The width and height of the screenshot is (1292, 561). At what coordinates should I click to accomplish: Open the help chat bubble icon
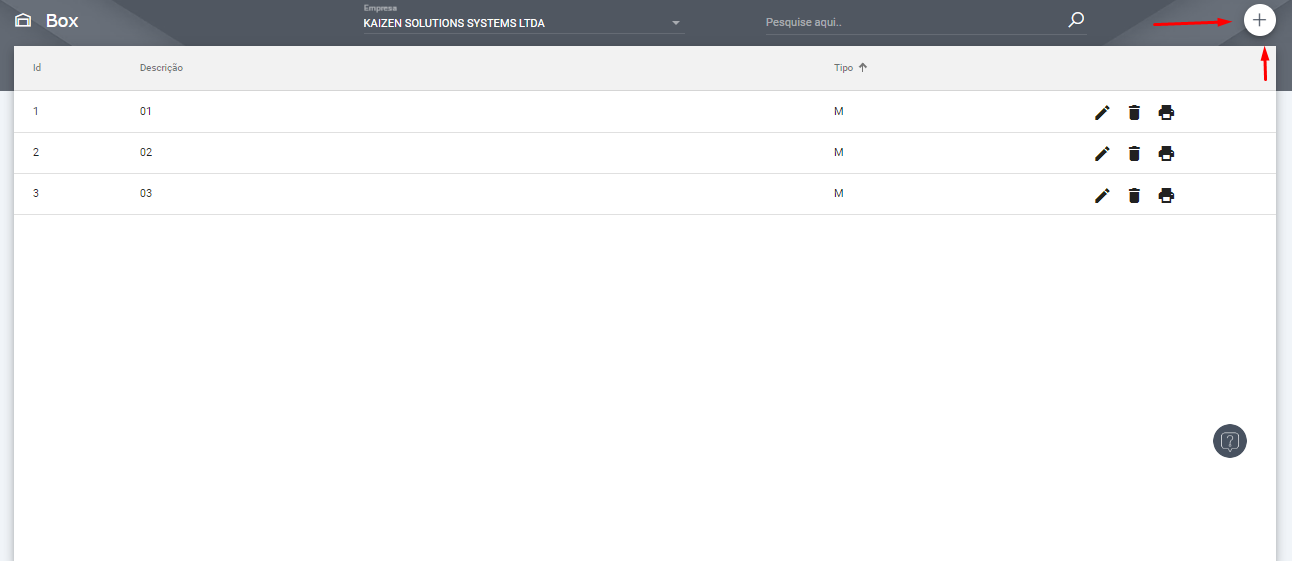click(1230, 440)
